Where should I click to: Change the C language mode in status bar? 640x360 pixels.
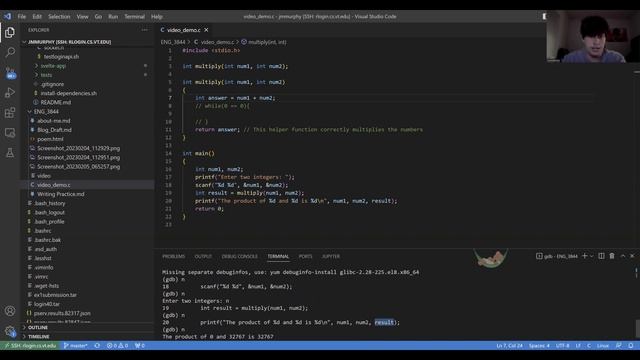coord(589,346)
